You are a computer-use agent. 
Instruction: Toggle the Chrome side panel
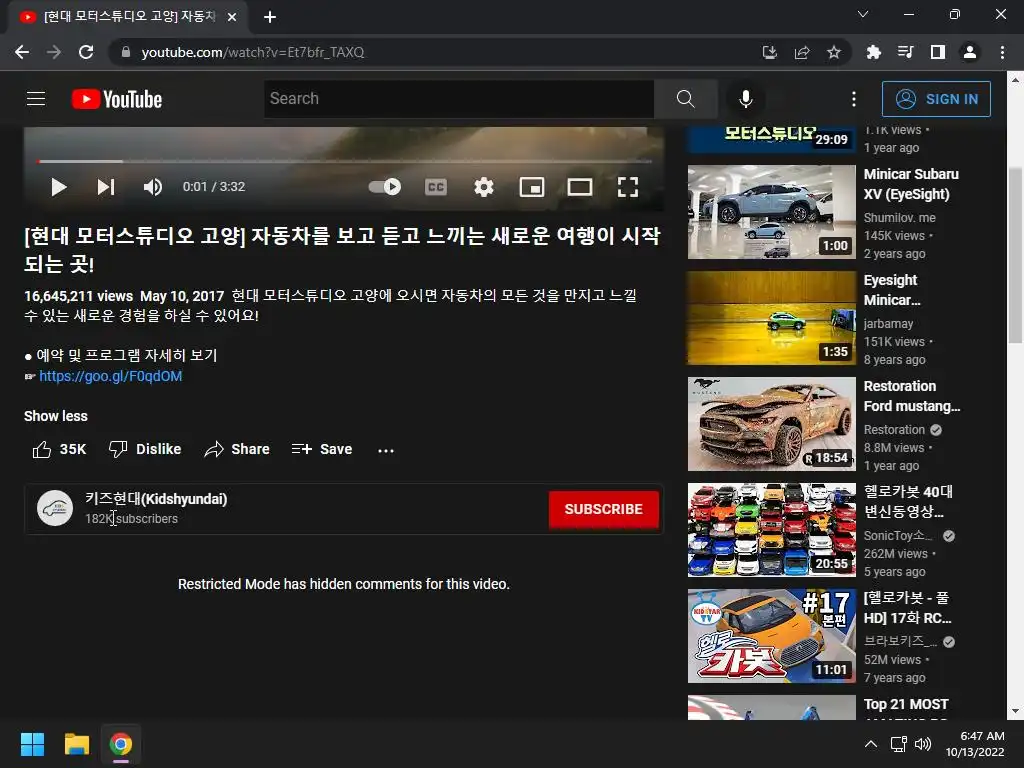pos(937,52)
